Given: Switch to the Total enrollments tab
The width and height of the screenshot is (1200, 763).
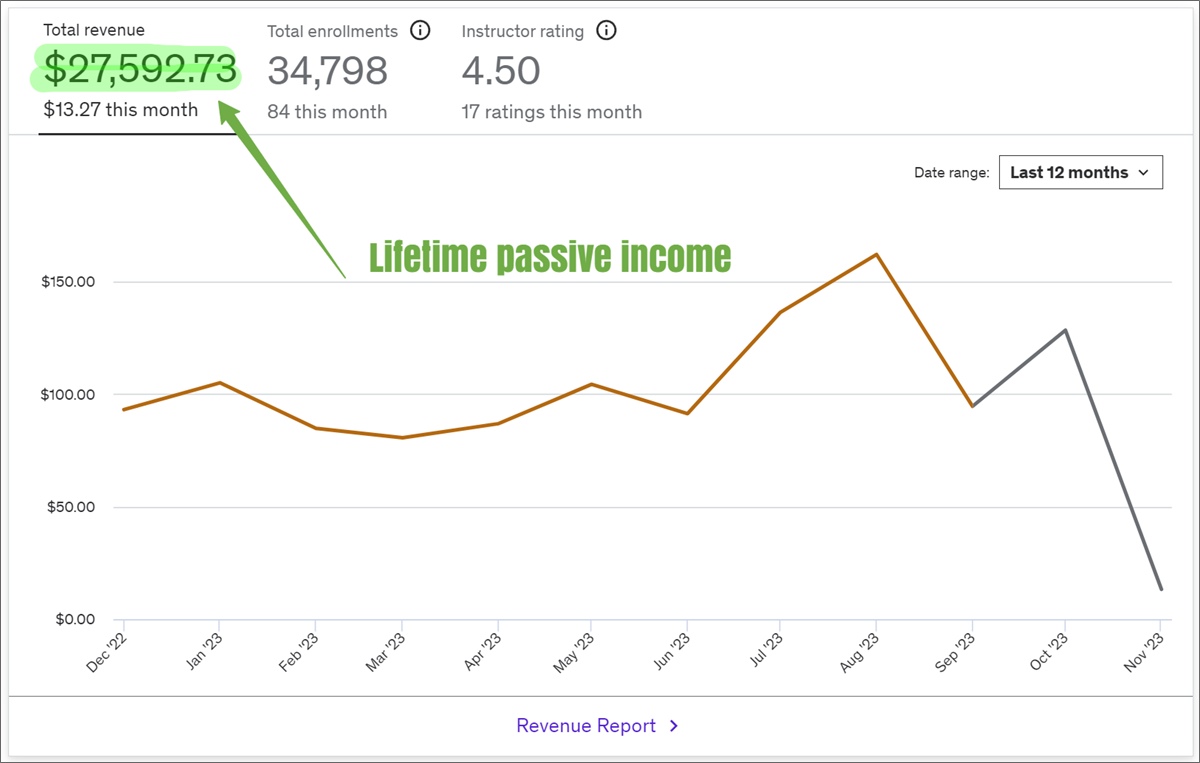Looking at the screenshot, I should pyautogui.click(x=332, y=31).
